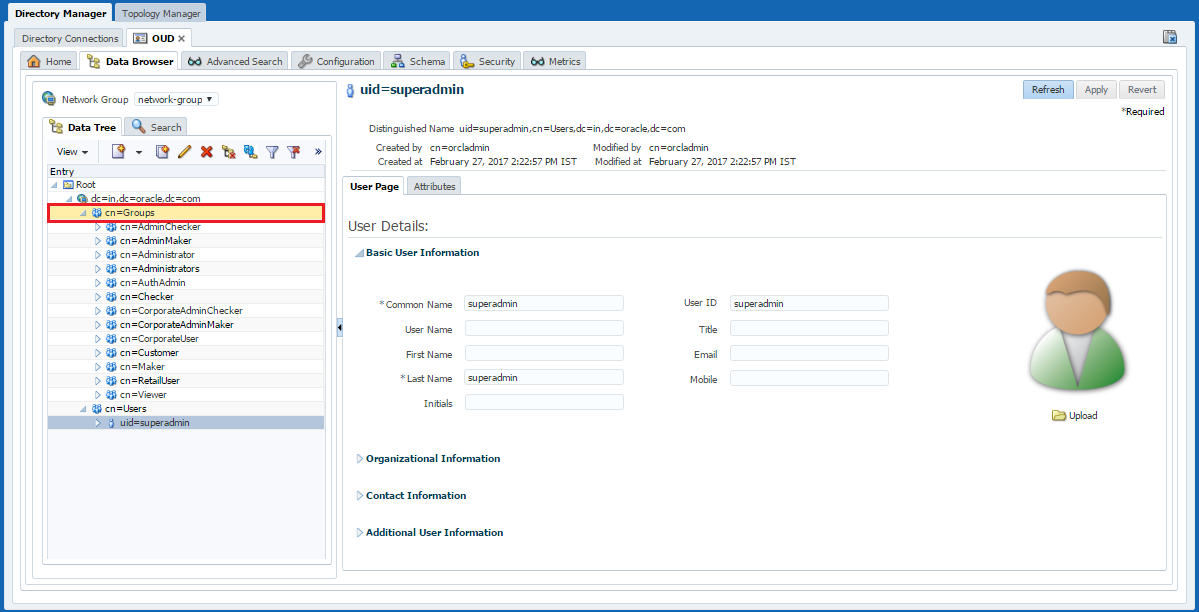
Task: Collapse the left pane using splitter arrow
Action: point(340,327)
